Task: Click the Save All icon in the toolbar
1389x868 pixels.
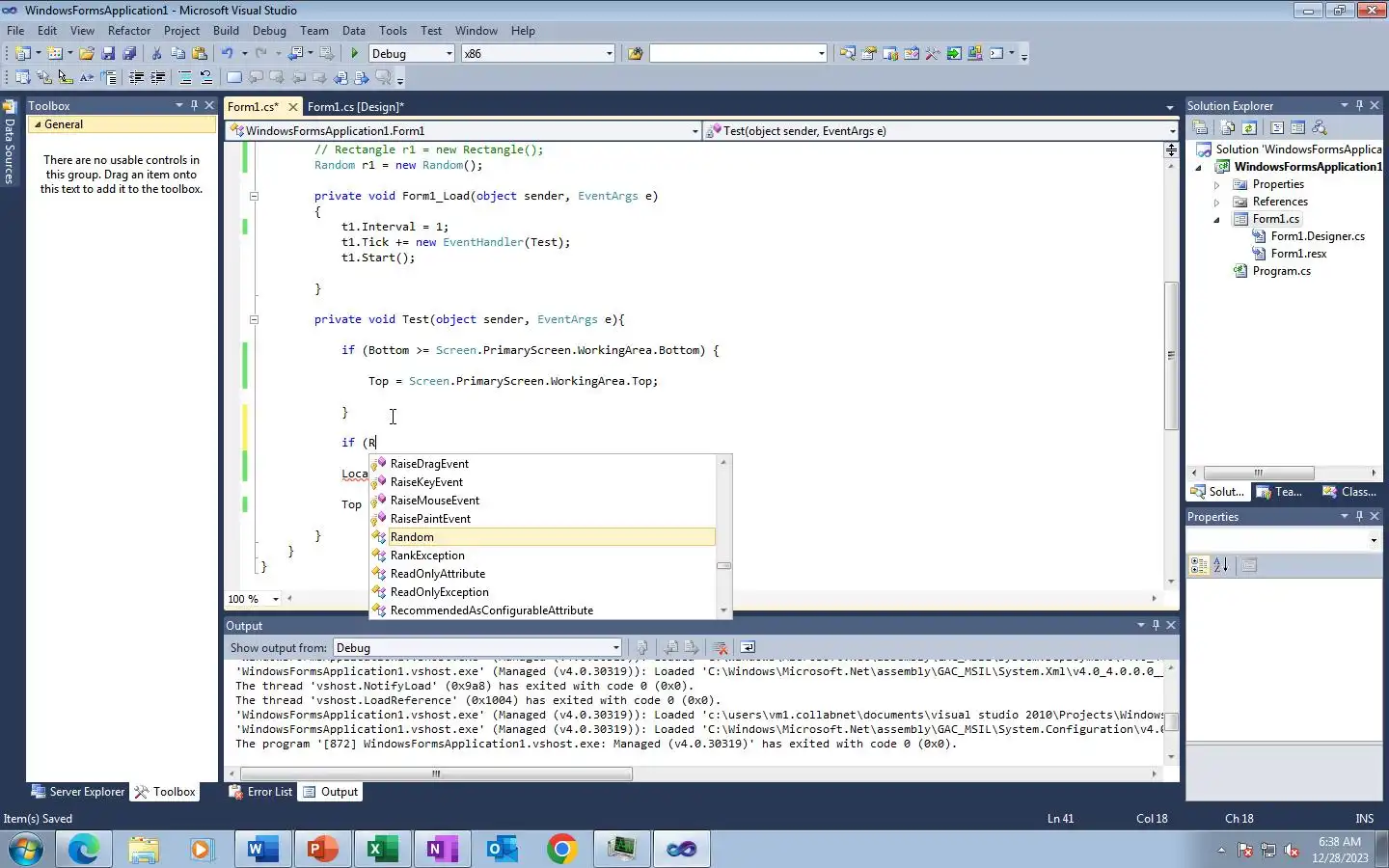Action: (129, 54)
